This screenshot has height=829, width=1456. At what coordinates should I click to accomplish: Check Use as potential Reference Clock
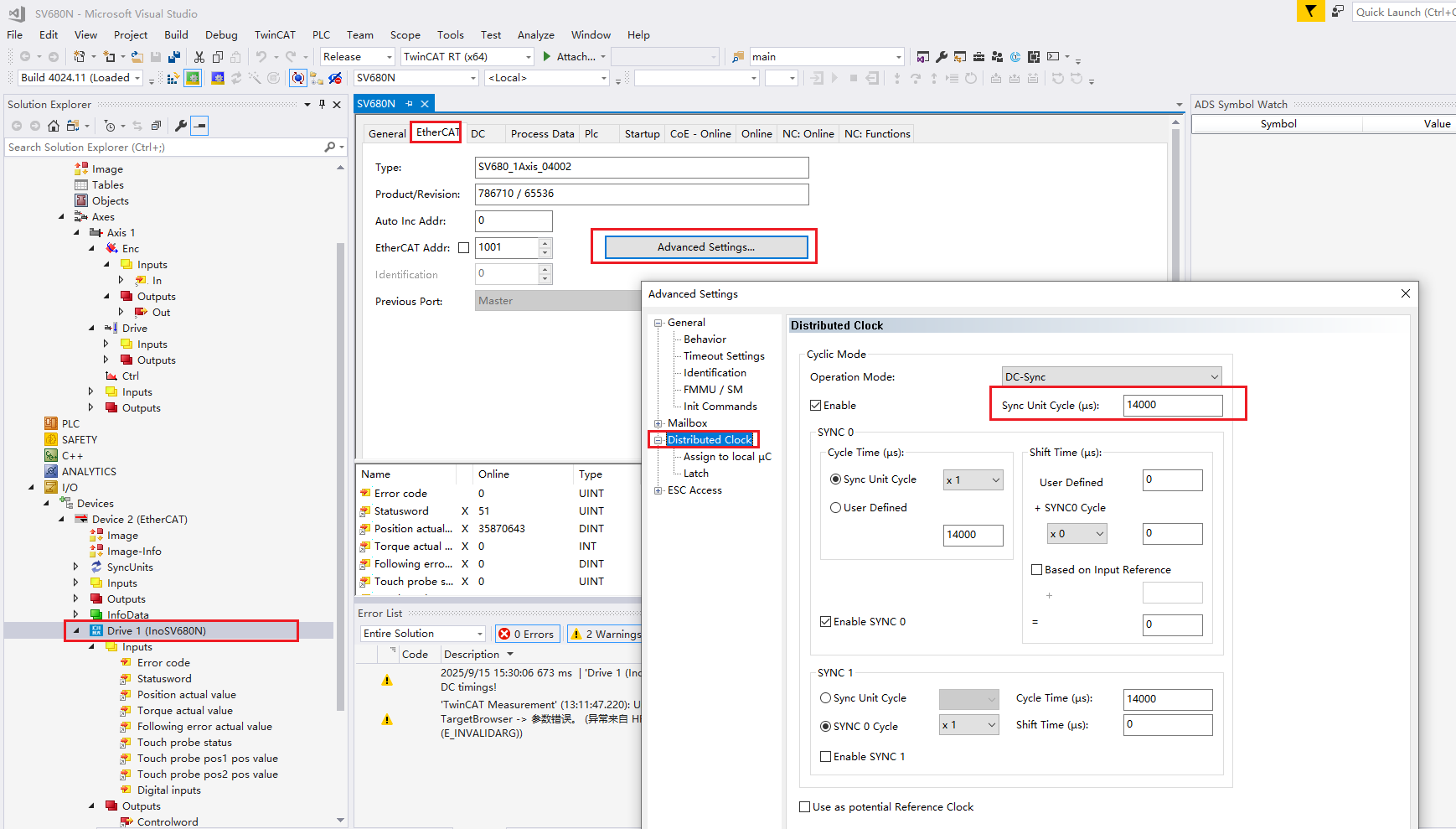pos(804,807)
